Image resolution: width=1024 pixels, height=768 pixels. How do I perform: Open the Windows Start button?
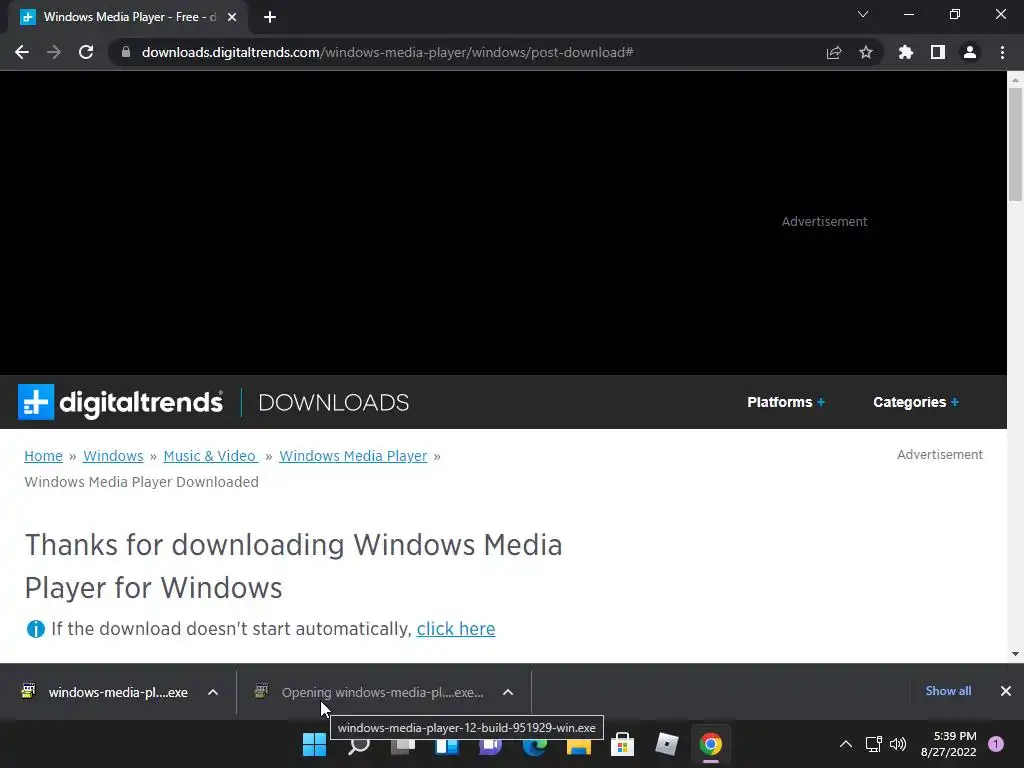point(314,744)
